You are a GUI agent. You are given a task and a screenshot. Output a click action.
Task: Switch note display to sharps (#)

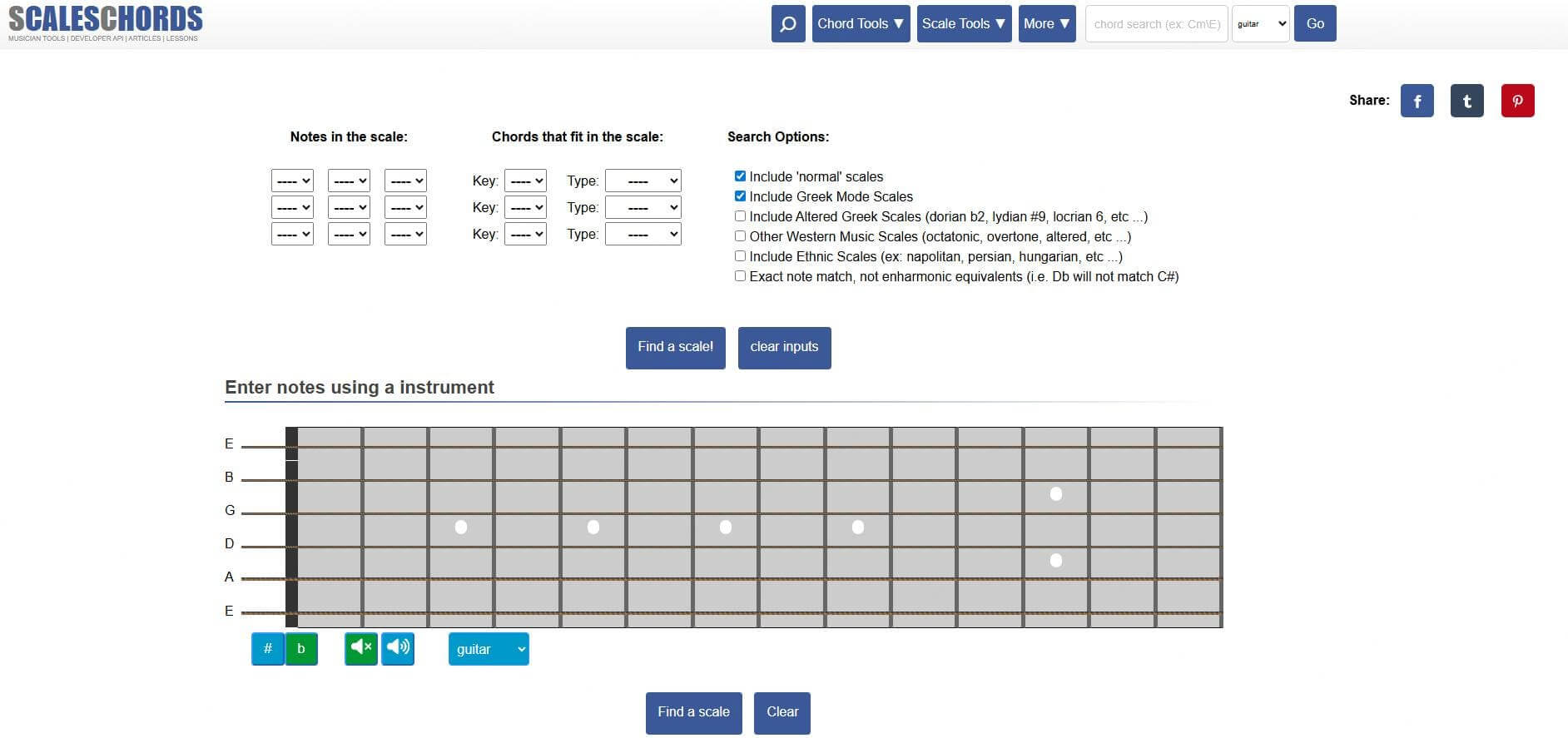click(268, 649)
